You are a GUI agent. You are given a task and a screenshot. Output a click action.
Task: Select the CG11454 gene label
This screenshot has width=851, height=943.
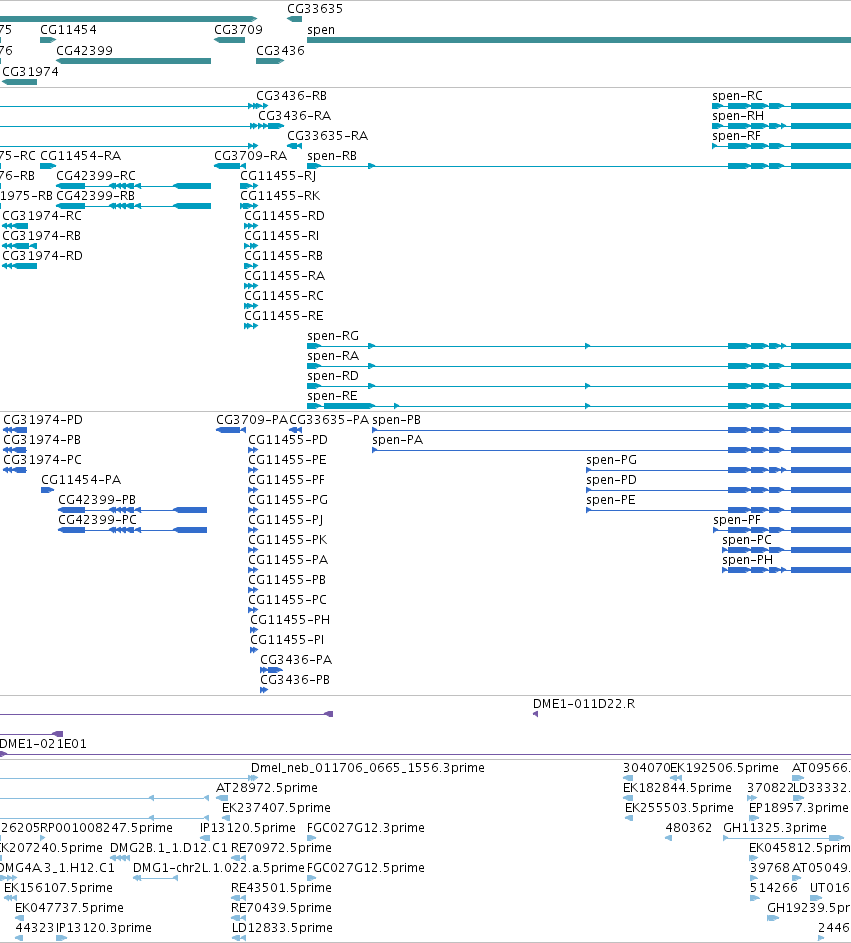[68, 30]
